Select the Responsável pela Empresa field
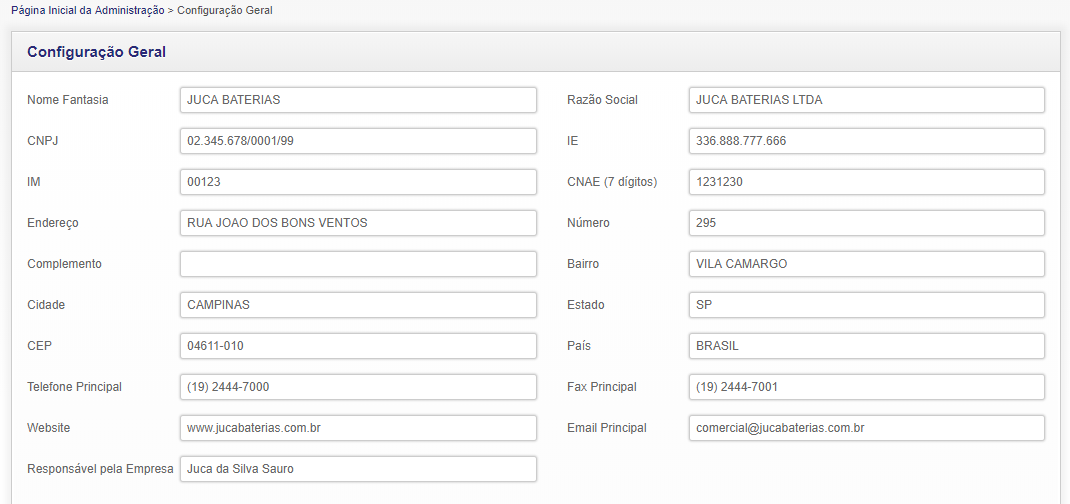The width and height of the screenshot is (1070, 504). [x=358, y=469]
